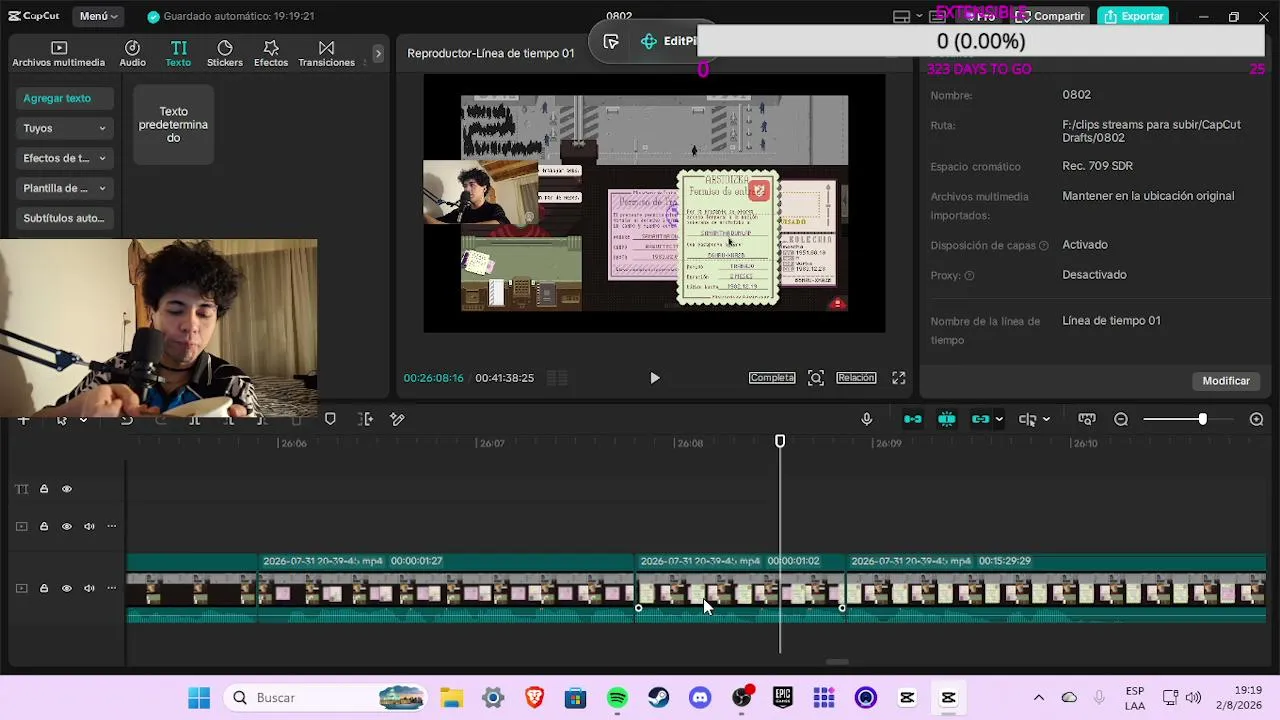Set preview quality via Completa
The height and width of the screenshot is (720, 1280).
(x=772, y=378)
